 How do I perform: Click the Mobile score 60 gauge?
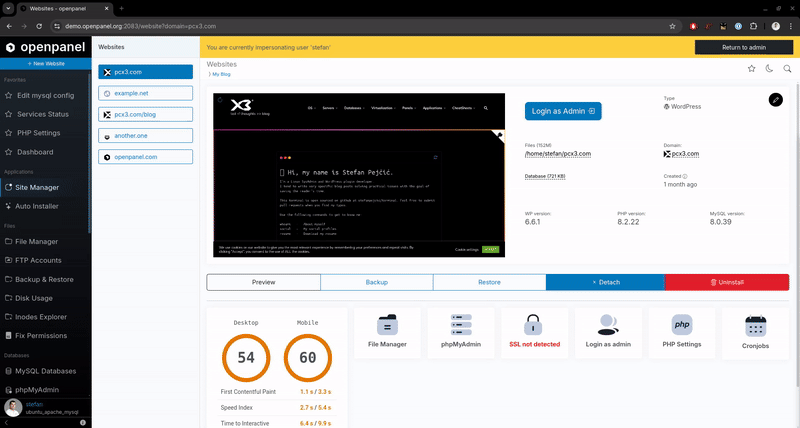(308, 358)
